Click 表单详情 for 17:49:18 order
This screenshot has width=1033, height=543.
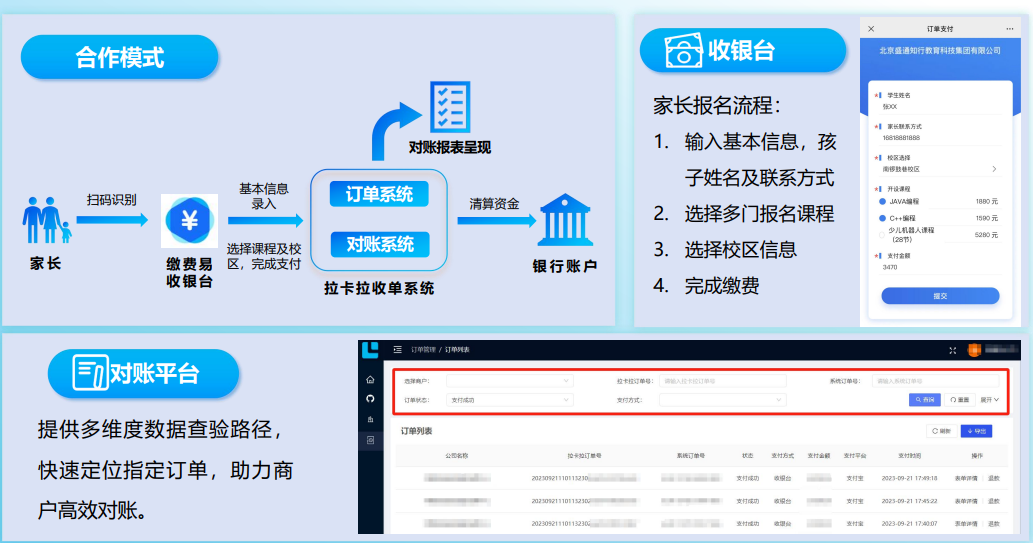click(966, 478)
